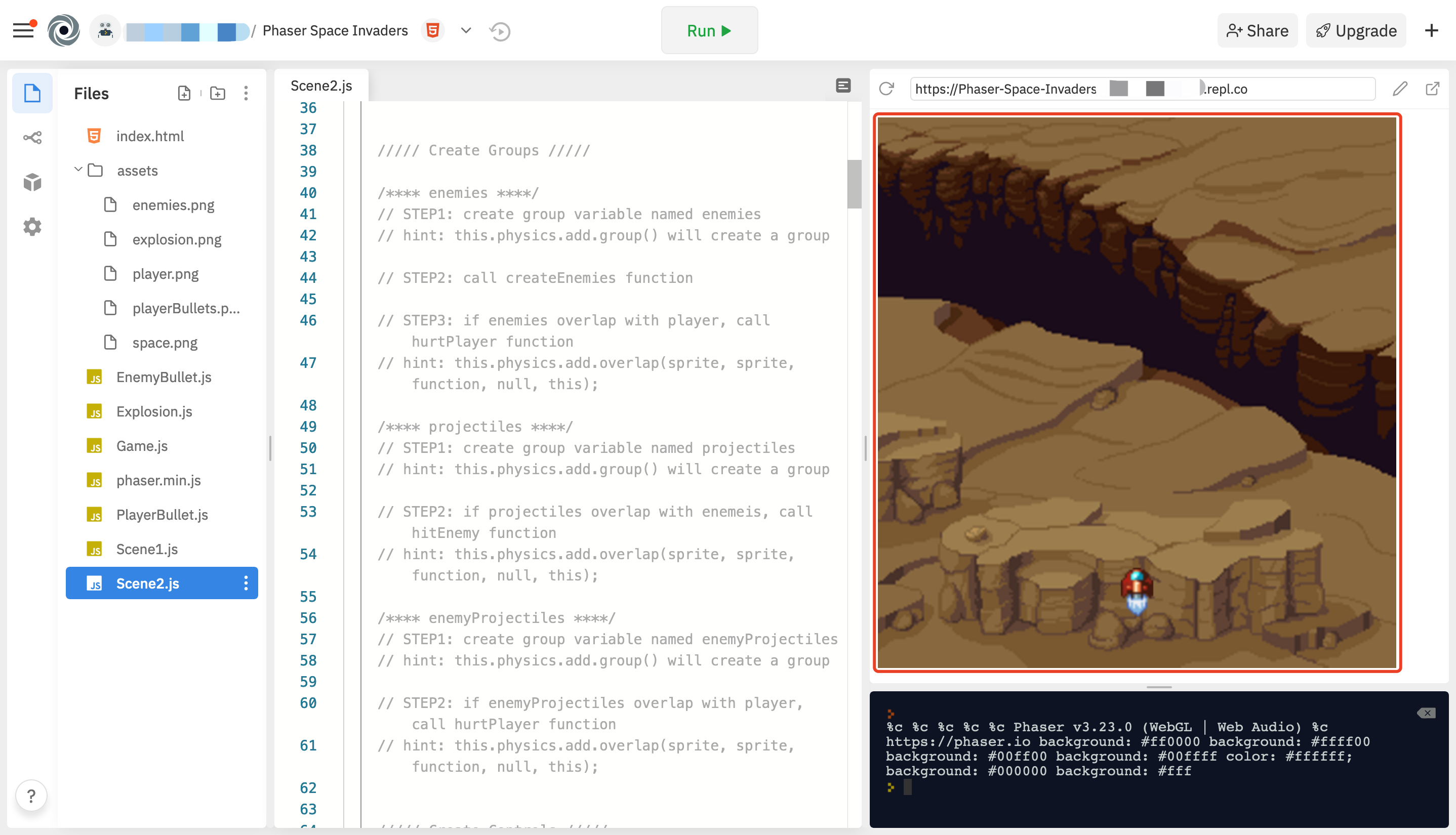1456x835 pixels.
Task: Click the code editor vertical scrollbar thumb
Action: 854,184
